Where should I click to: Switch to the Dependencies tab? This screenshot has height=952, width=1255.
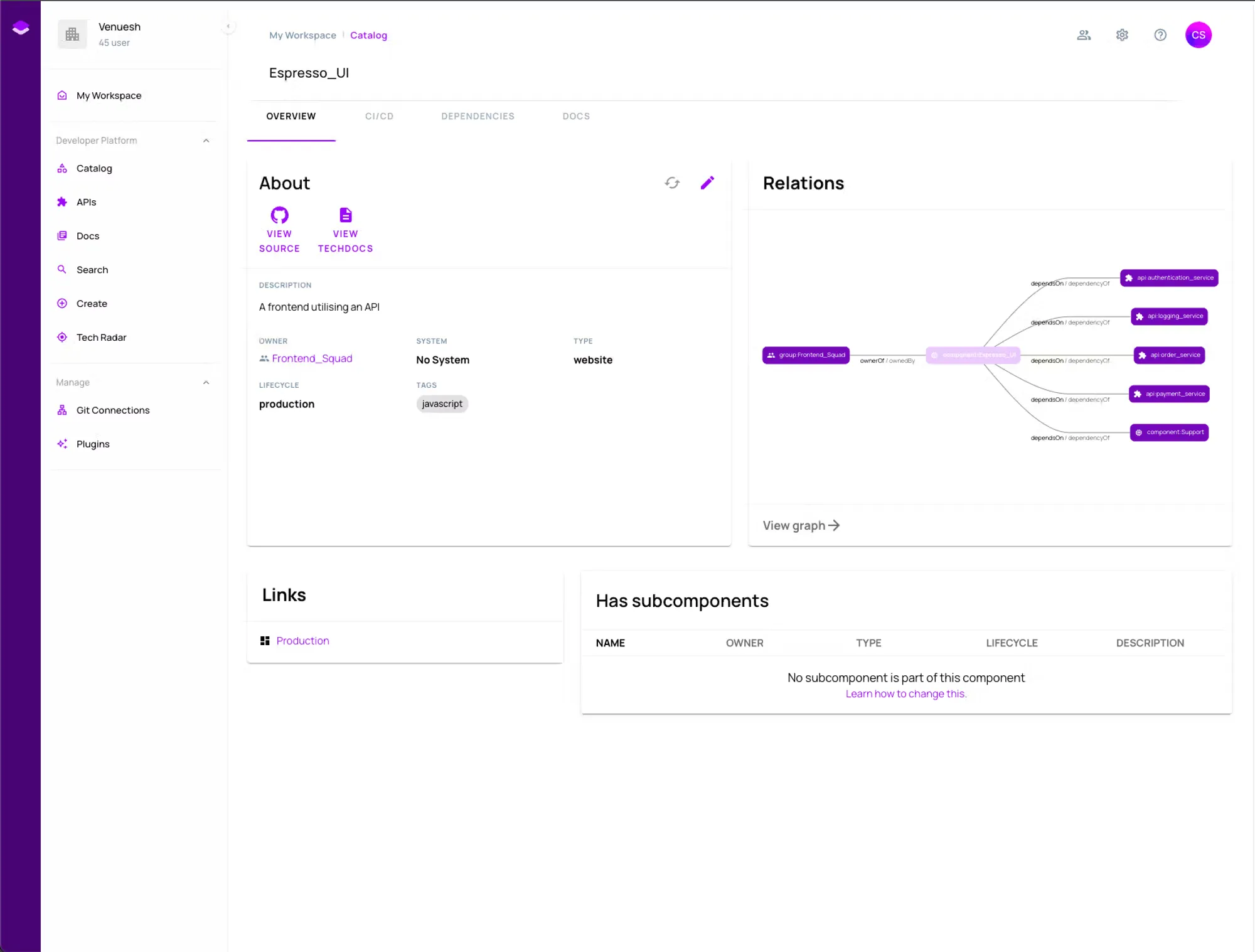478,117
